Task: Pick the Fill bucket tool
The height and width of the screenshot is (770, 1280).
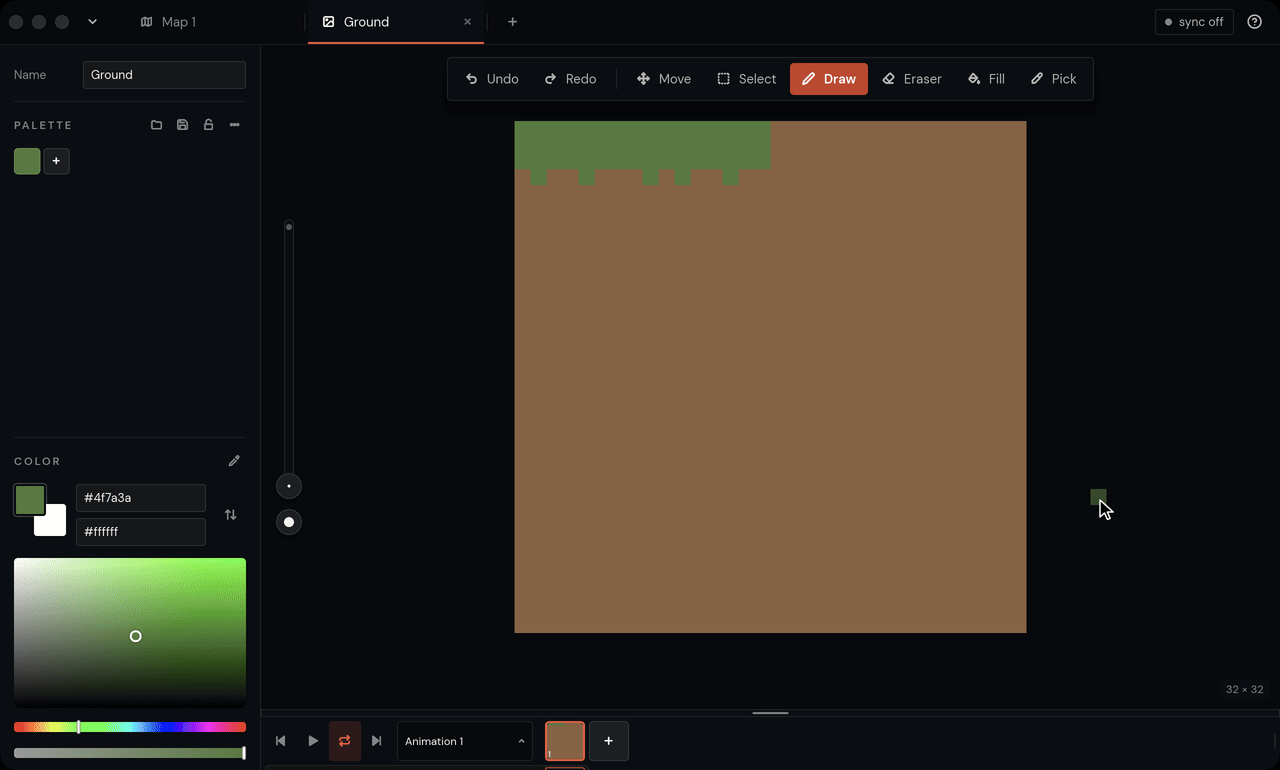Action: [x=986, y=79]
